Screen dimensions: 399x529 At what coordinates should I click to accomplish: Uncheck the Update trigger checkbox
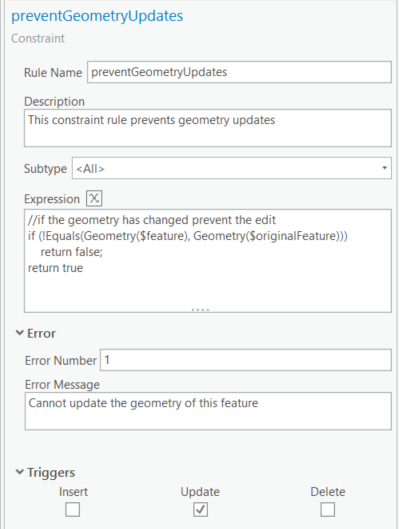(x=200, y=509)
